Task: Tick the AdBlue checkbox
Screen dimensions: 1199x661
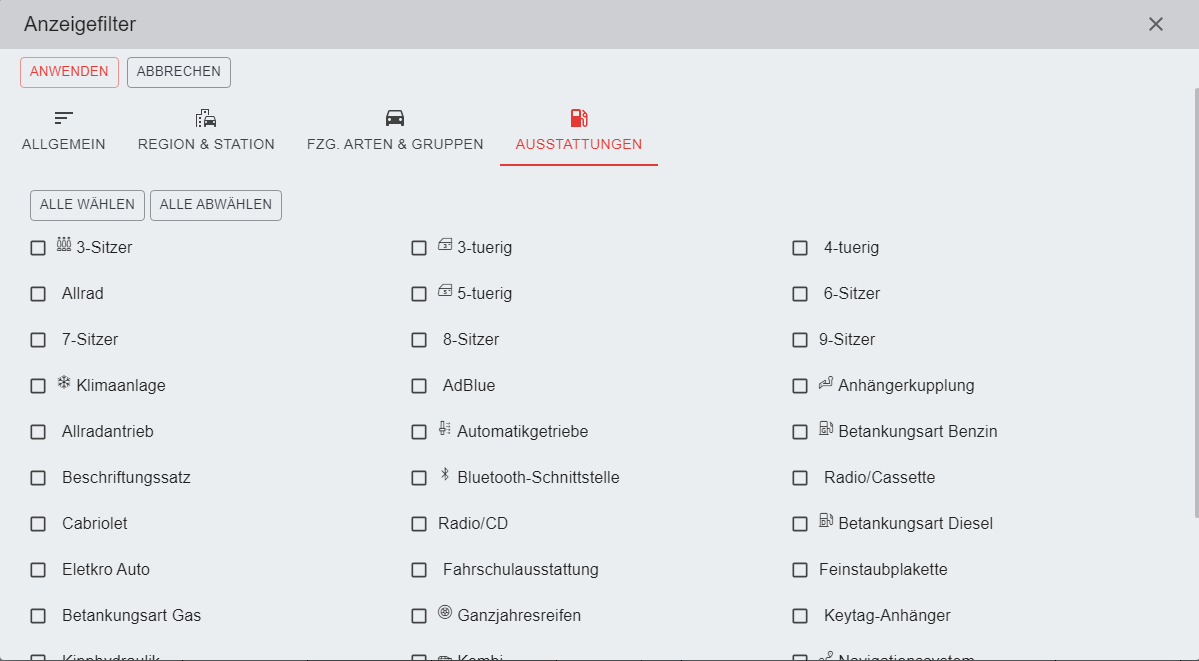Action: click(x=419, y=386)
